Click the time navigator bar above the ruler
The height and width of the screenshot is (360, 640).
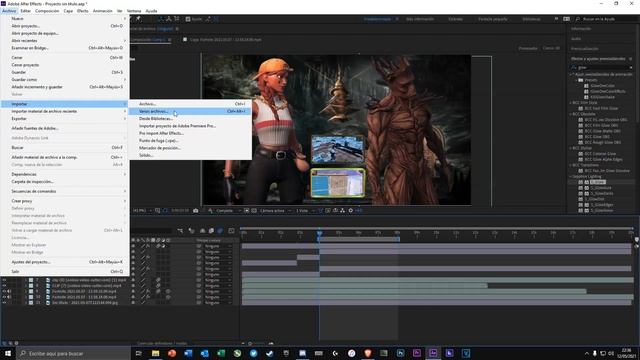tap(437, 228)
